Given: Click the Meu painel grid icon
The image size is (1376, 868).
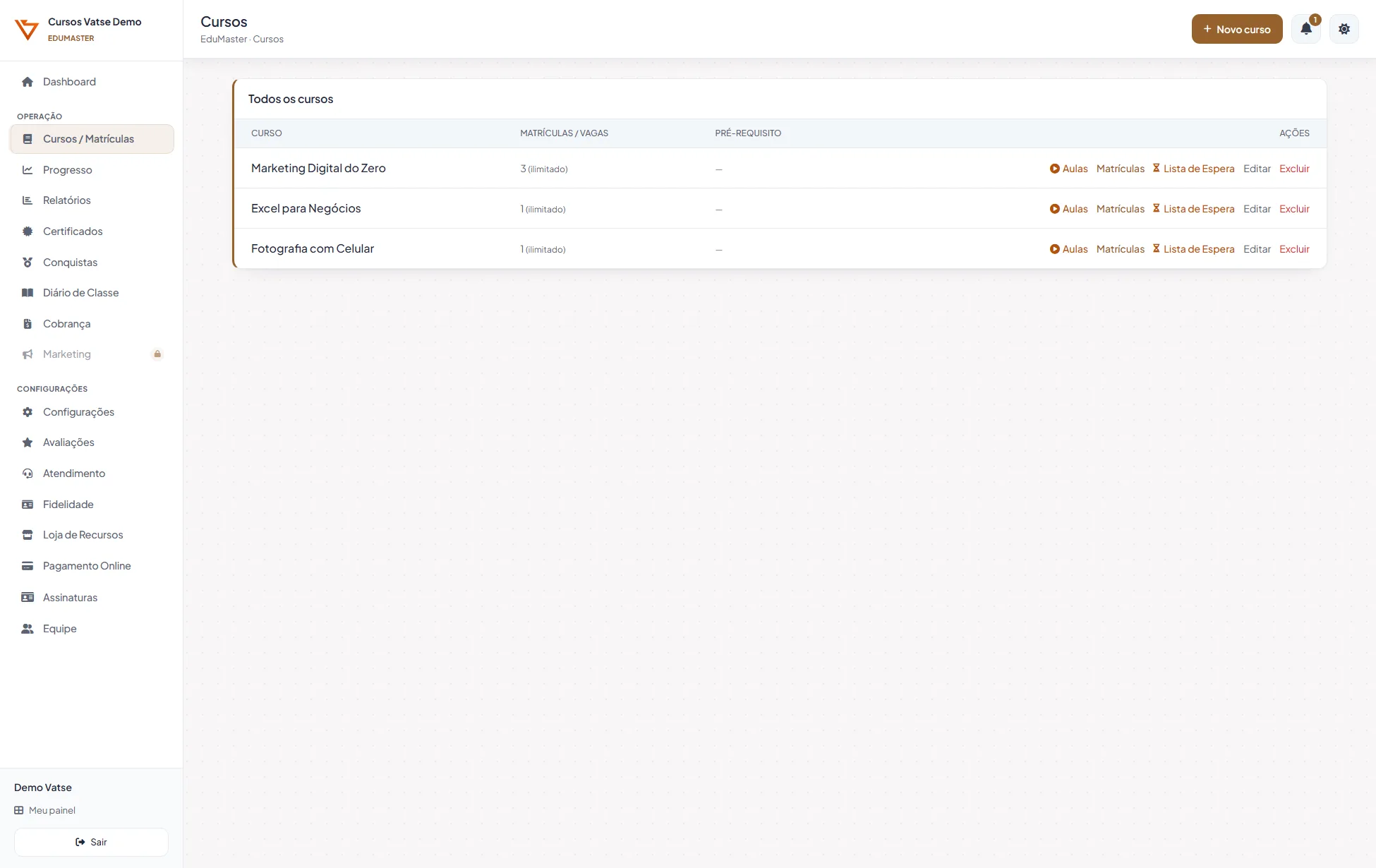Looking at the screenshot, I should tap(19, 810).
